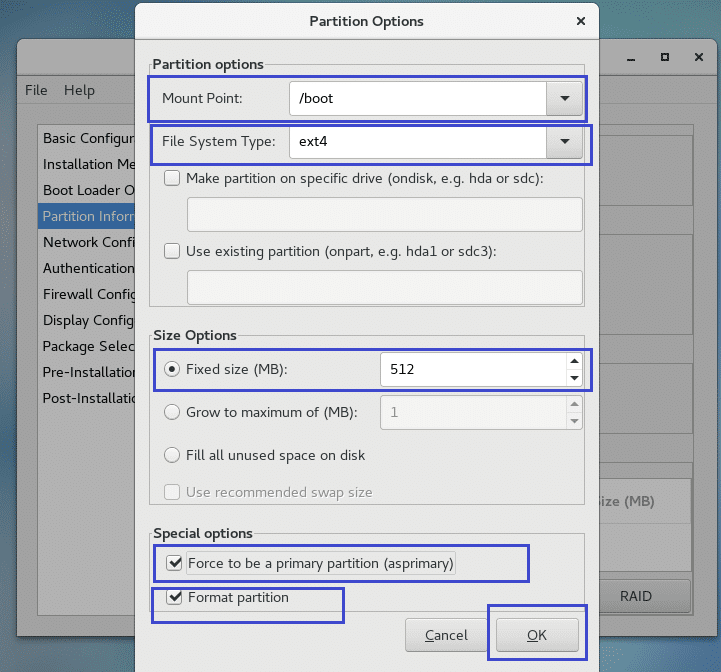Expand the File System Type dropdown
This screenshot has height=672, width=721.
[564, 142]
